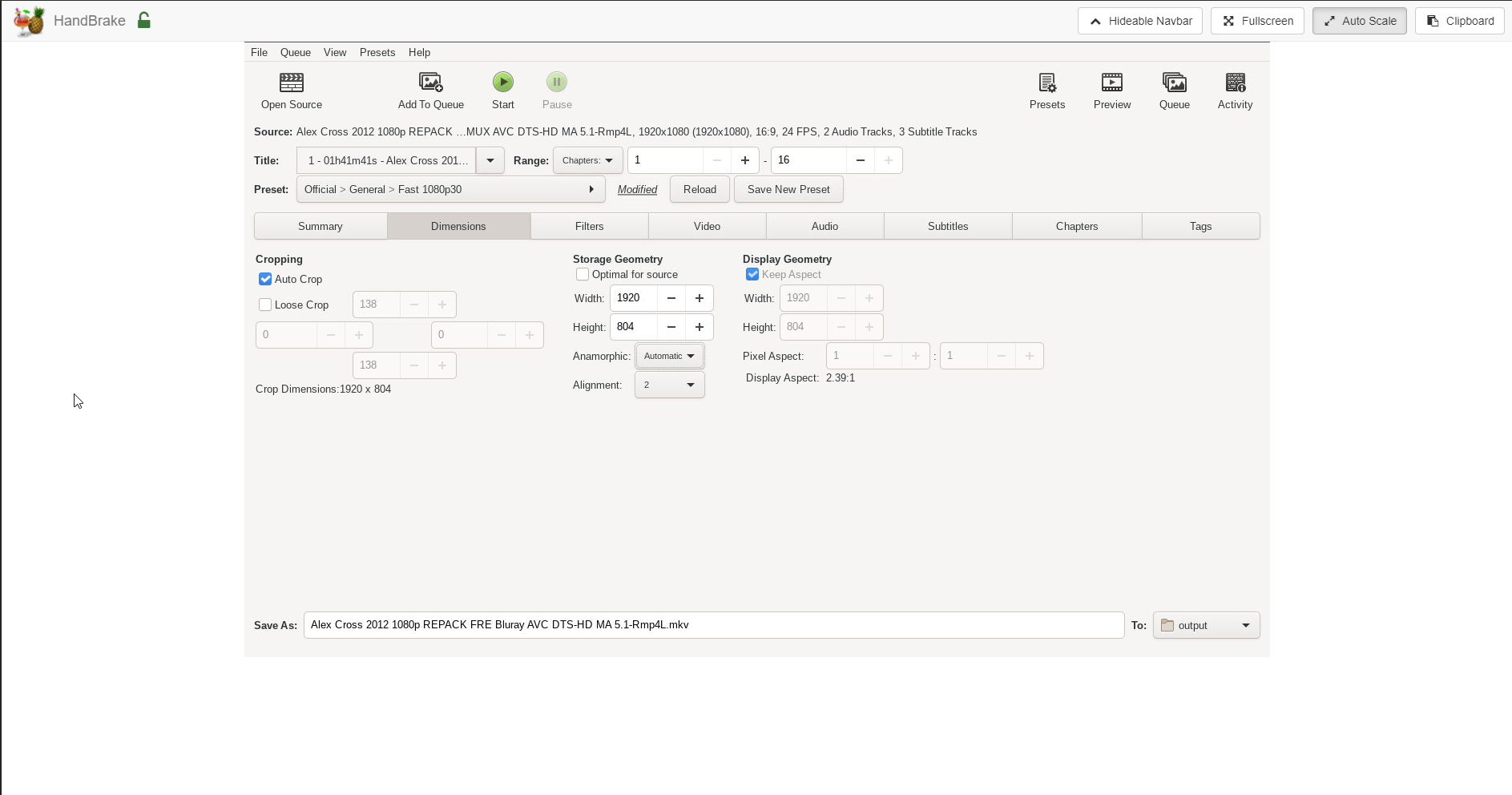1512x795 pixels.
Task: Click the Save New Preset button
Action: (788, 189)
